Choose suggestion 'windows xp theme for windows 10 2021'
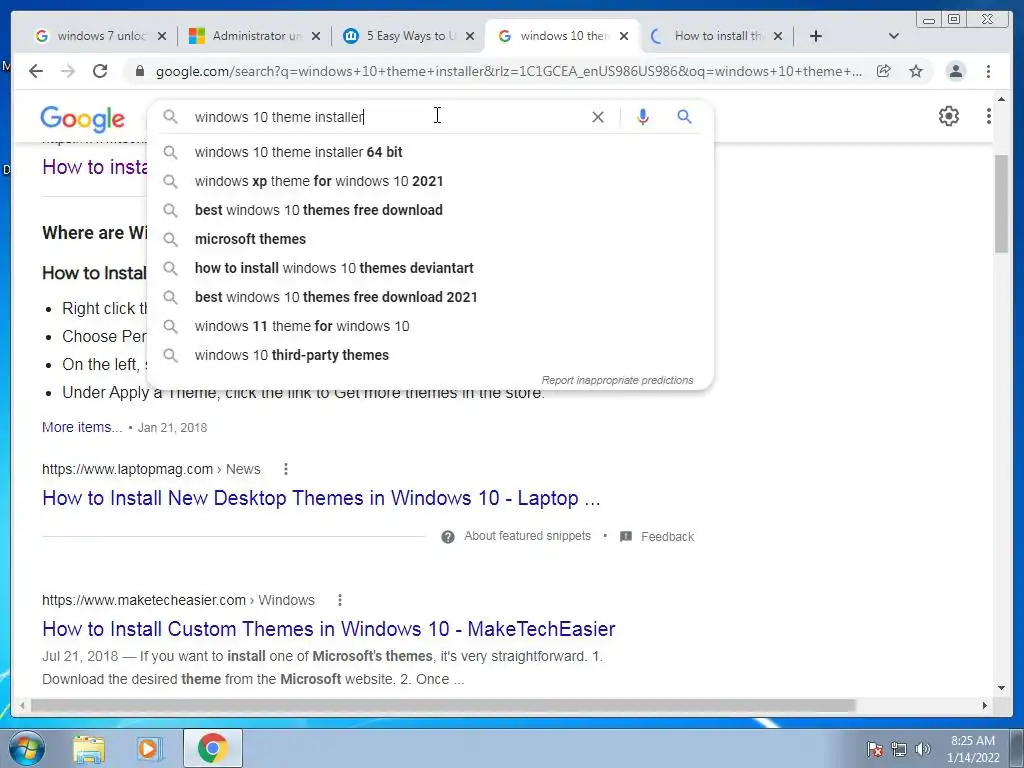 pos(430,182)
